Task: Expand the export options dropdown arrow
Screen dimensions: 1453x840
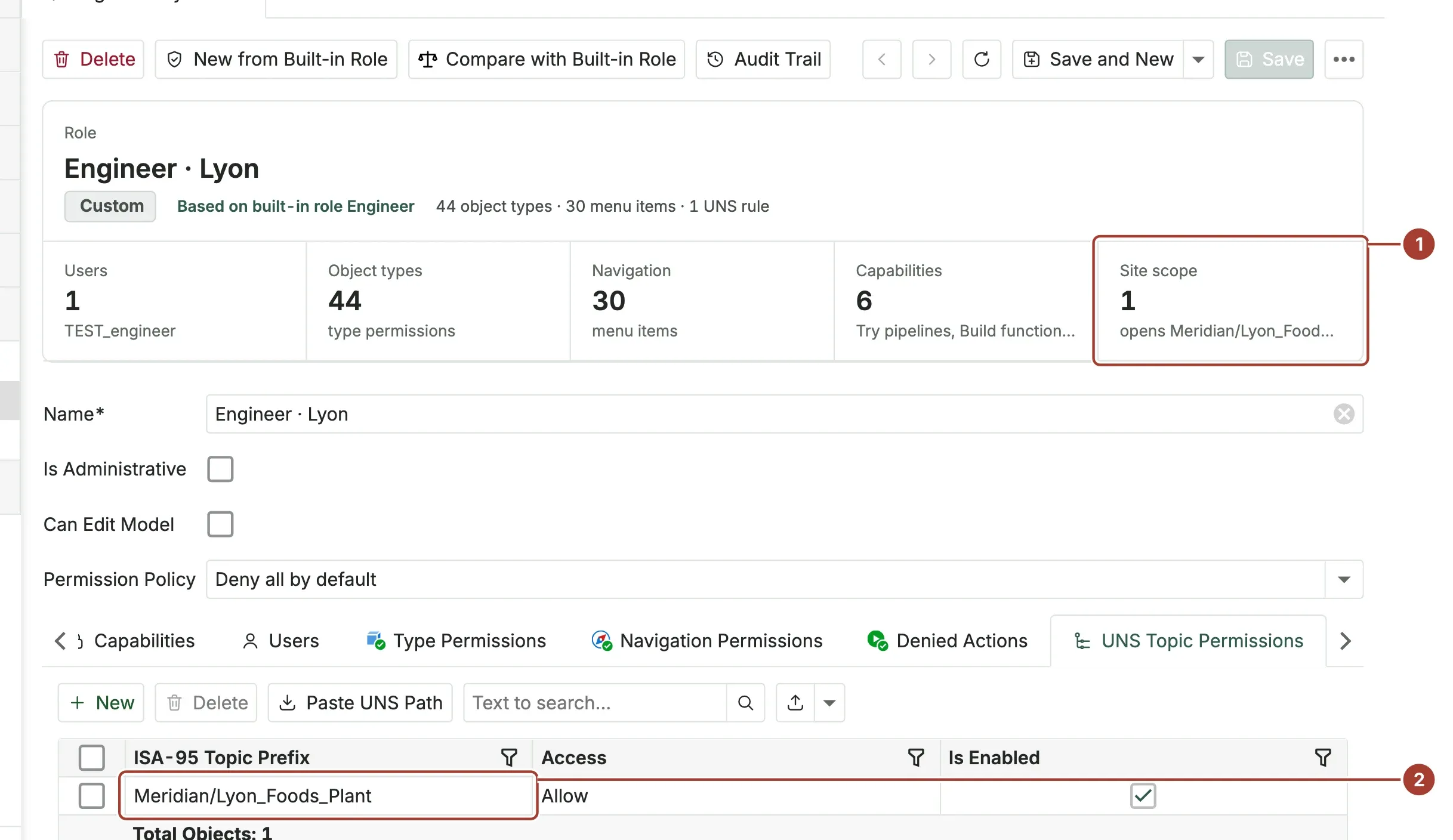Action: click(x=829, y=703)
